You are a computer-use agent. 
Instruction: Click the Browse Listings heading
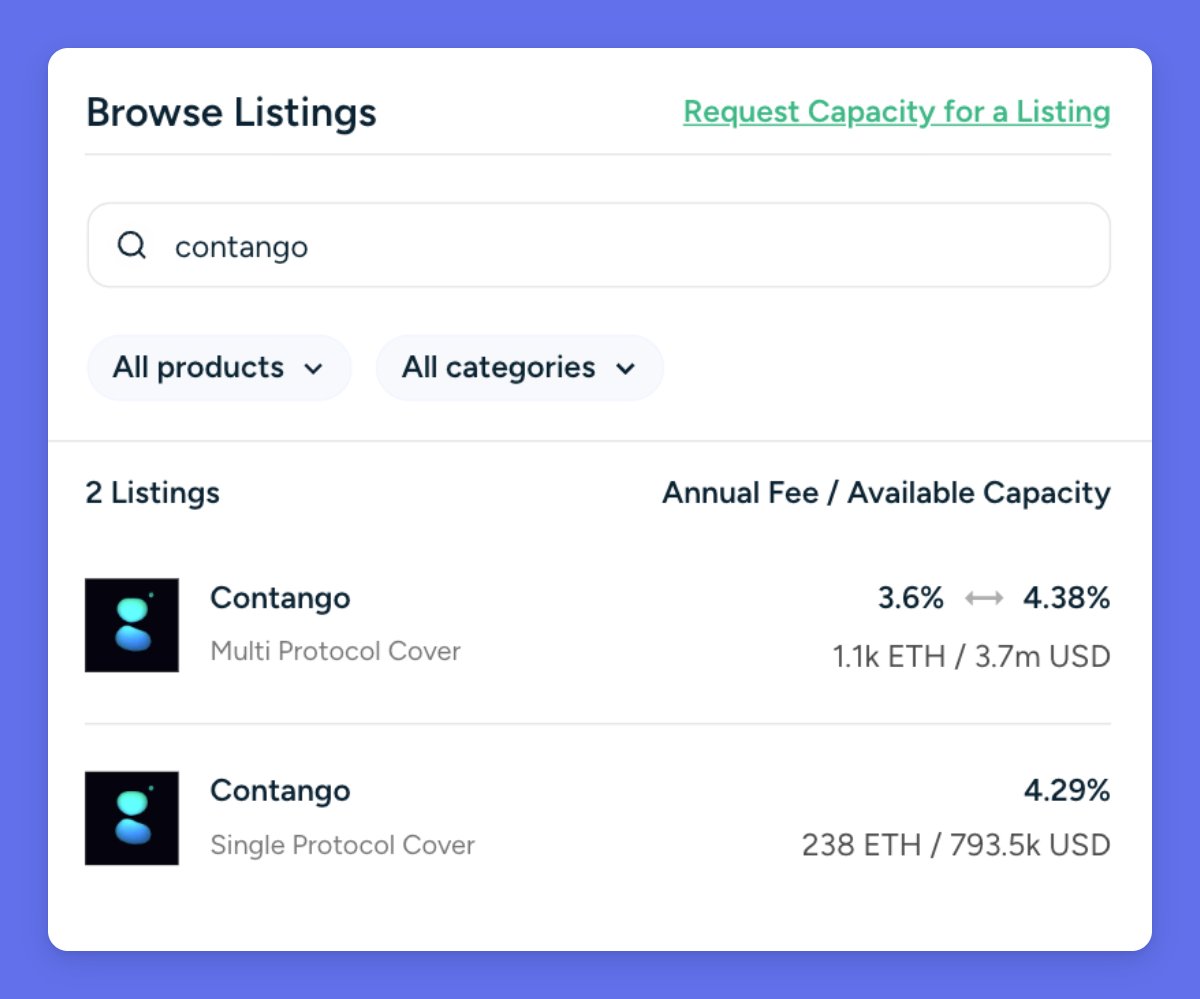pyautogui.click(x=231, y=112)
